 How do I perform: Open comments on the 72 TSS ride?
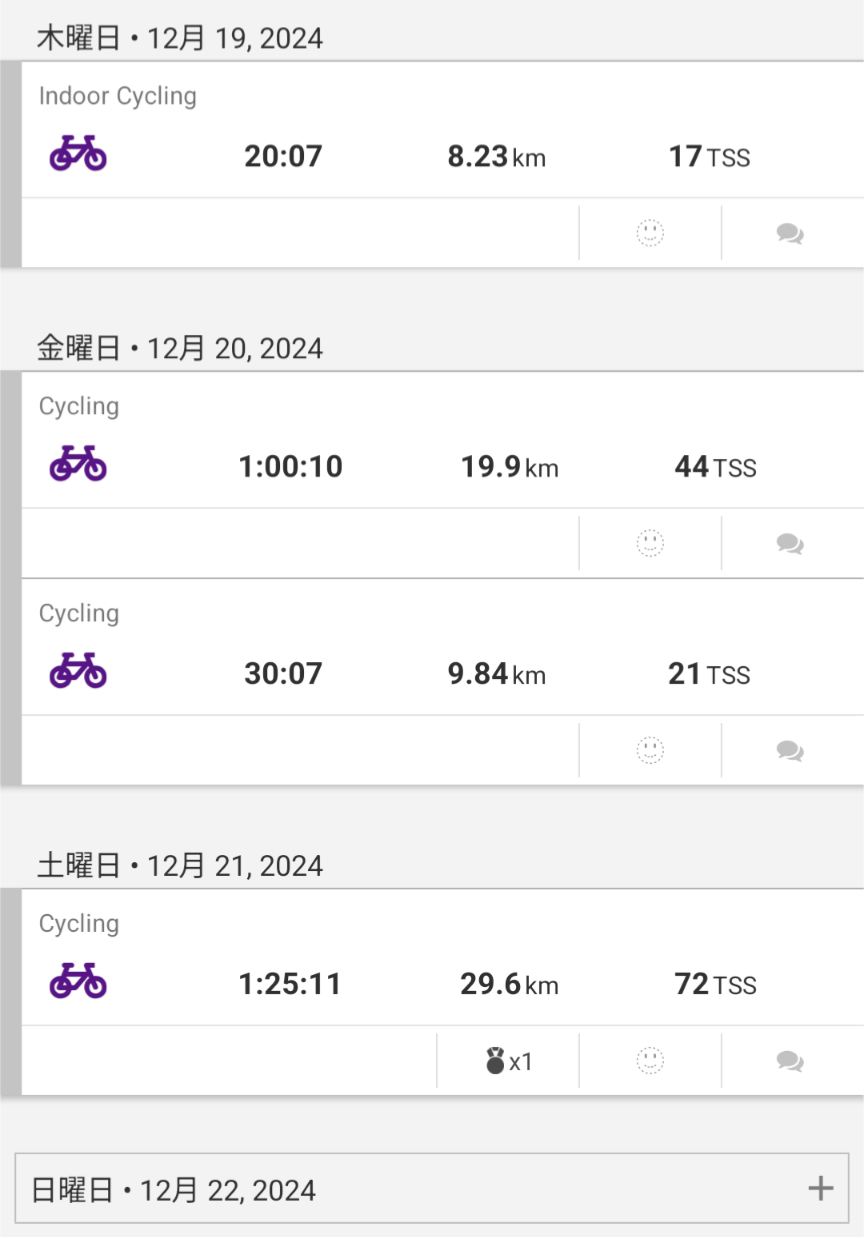pyautogui.click(x=790, y=1061)
